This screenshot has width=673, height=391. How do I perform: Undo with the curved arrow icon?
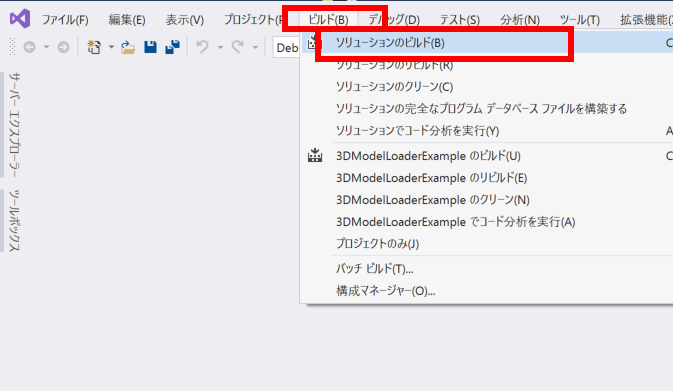pos(202,46)
